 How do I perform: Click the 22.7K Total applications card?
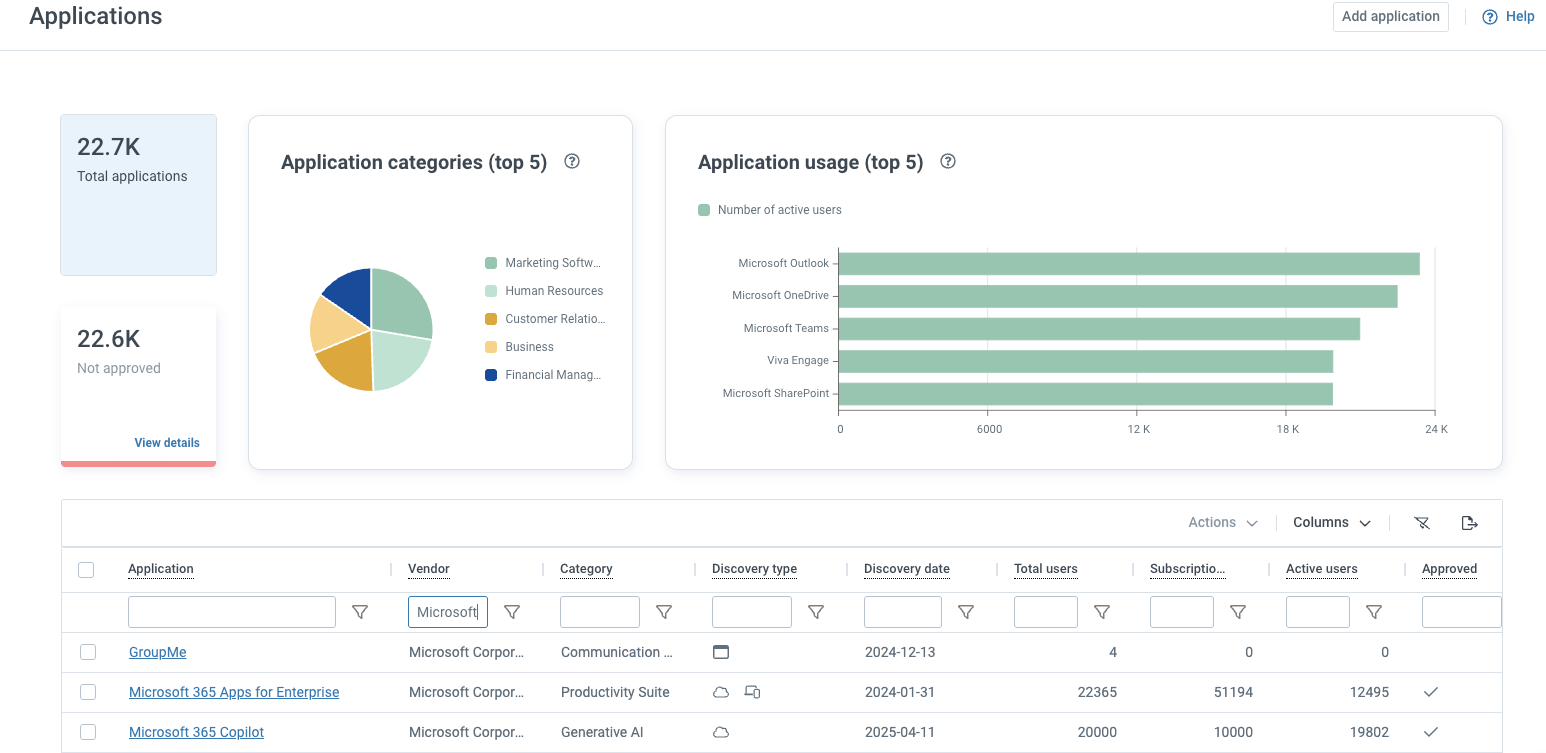pos(138,195)
